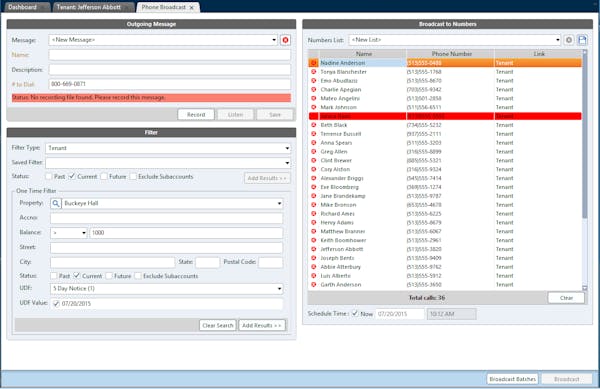This screenshot has width=600, height=389.
Task: Toggle Past status in upper Filter row
Action: 49,176
